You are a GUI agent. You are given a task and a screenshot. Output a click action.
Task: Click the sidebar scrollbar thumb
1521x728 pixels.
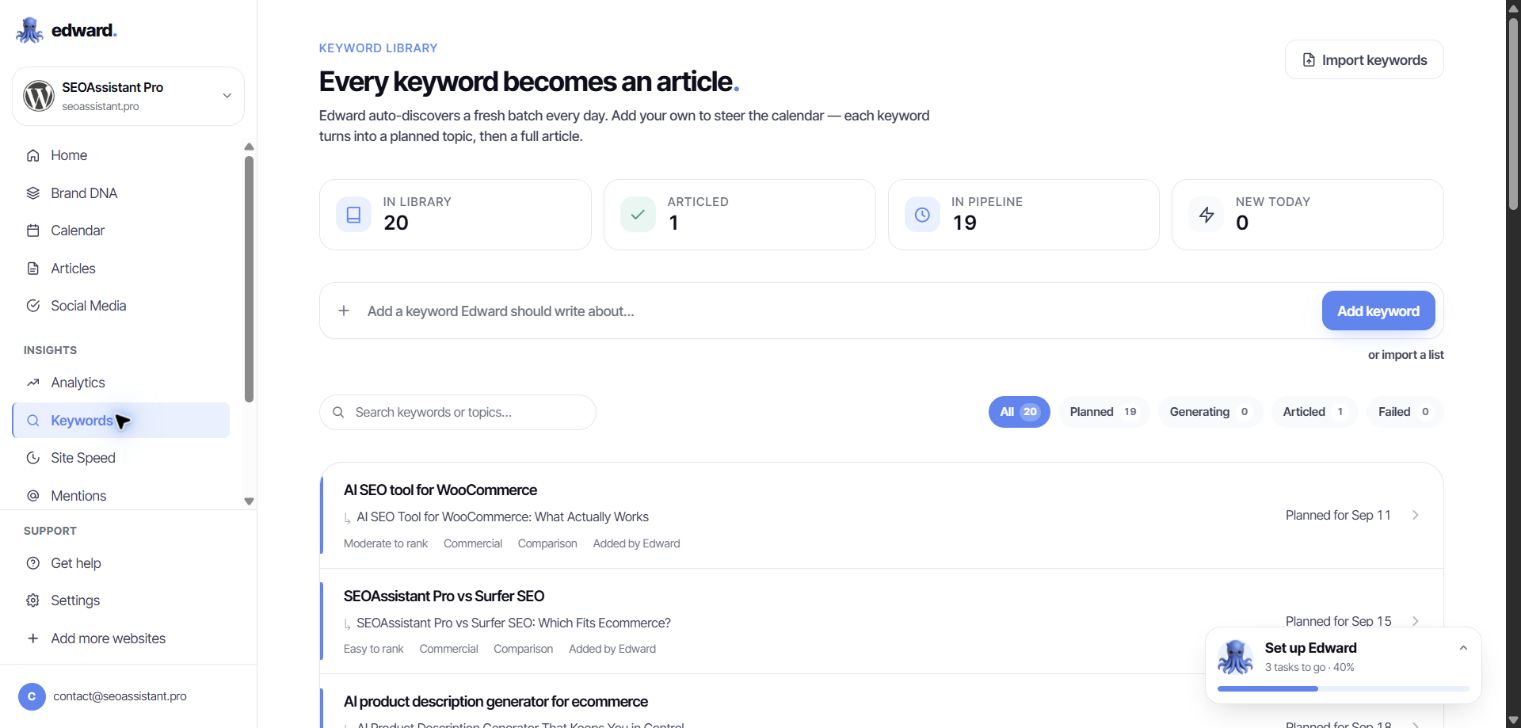click(x=249, y=278)
